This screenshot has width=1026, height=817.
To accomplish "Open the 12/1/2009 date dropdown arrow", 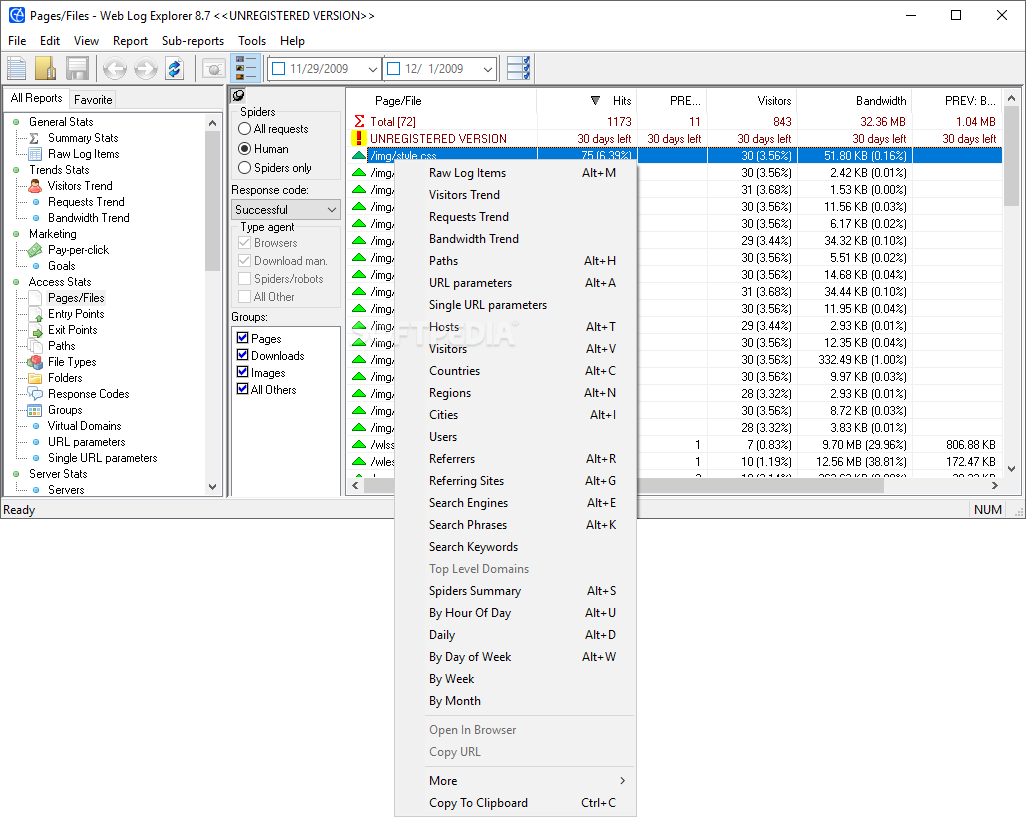I will (487, 69).
